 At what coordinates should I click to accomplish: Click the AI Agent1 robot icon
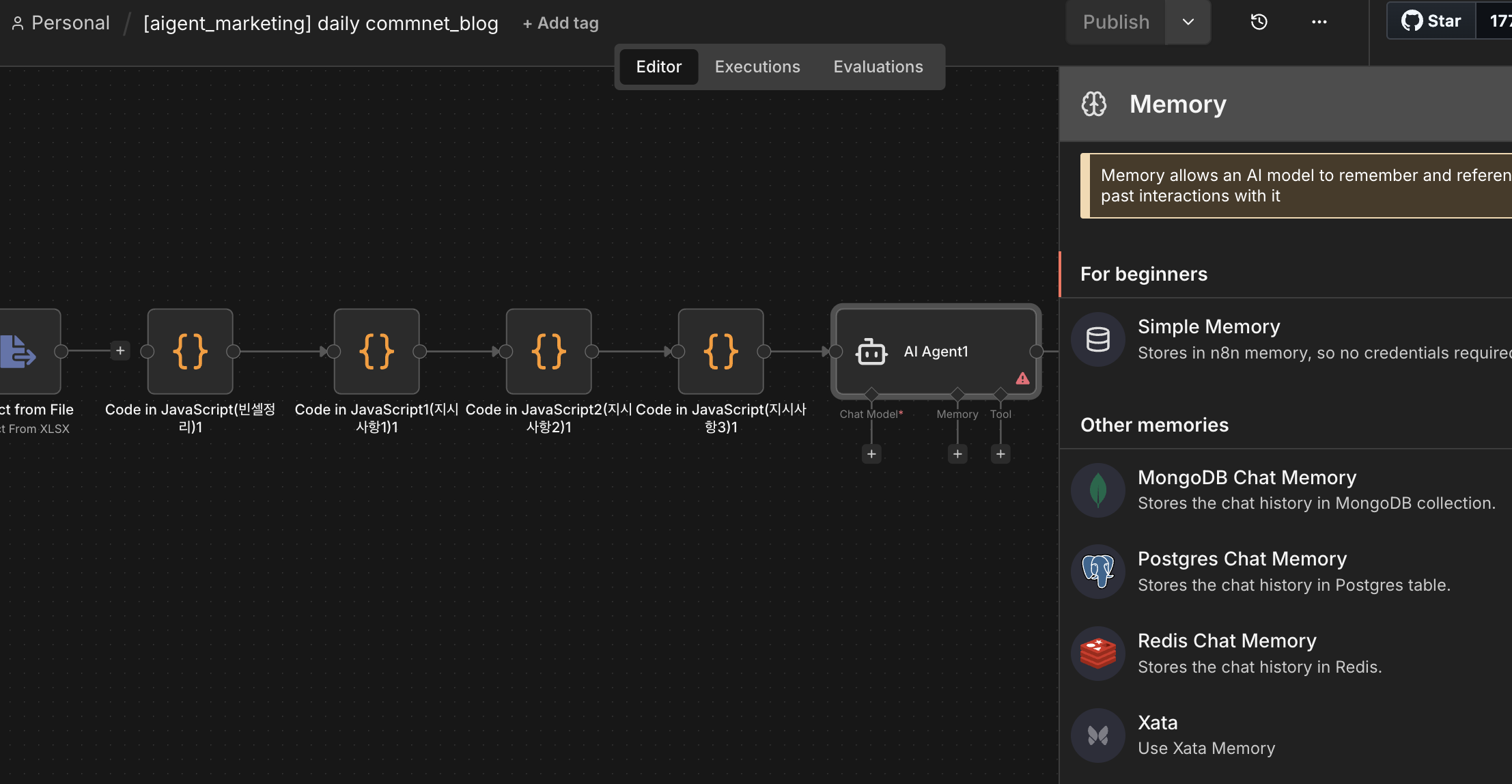[871, 352]
